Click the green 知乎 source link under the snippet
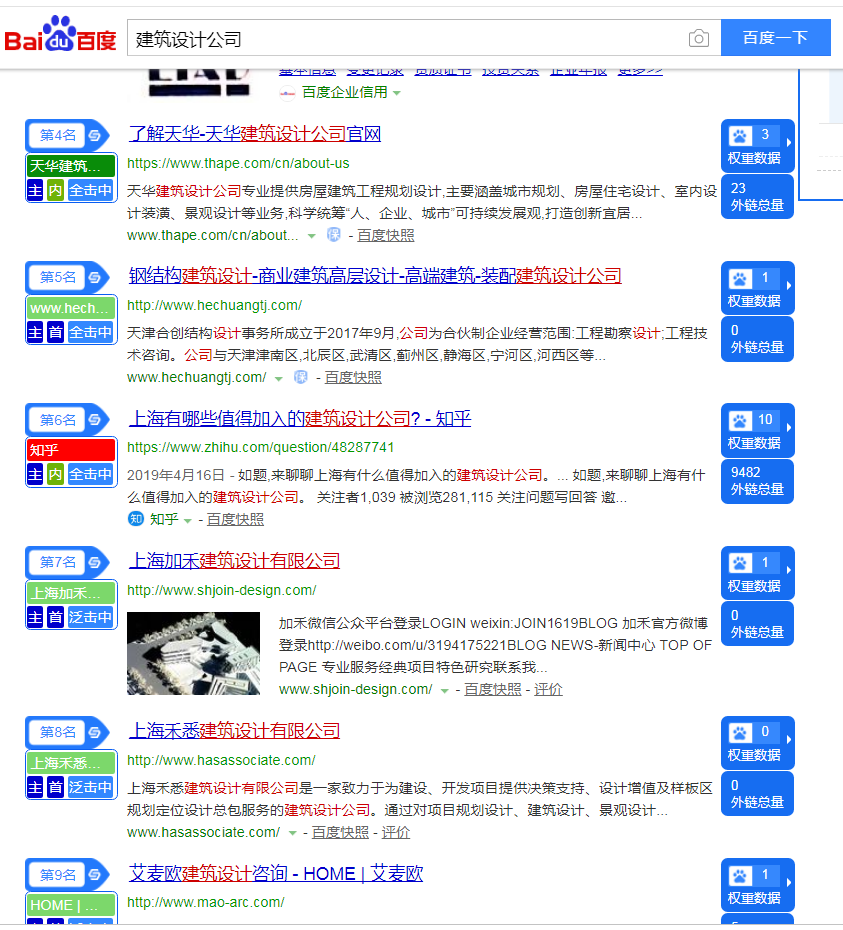The height and width of the screenshot is (930, 843). 164,520
